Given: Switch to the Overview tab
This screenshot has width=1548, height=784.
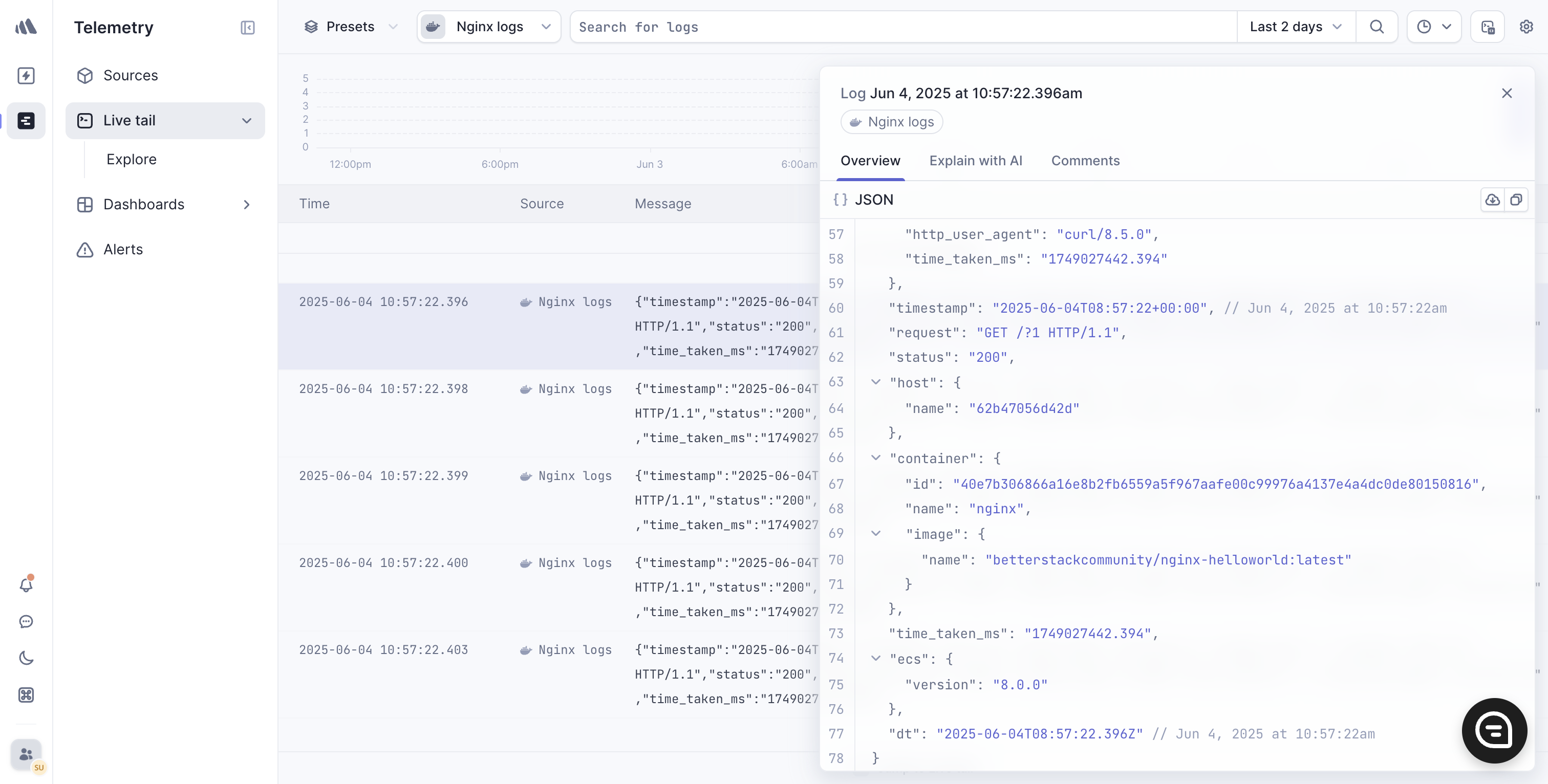Looking at the screenshot, I should (870, 160).
